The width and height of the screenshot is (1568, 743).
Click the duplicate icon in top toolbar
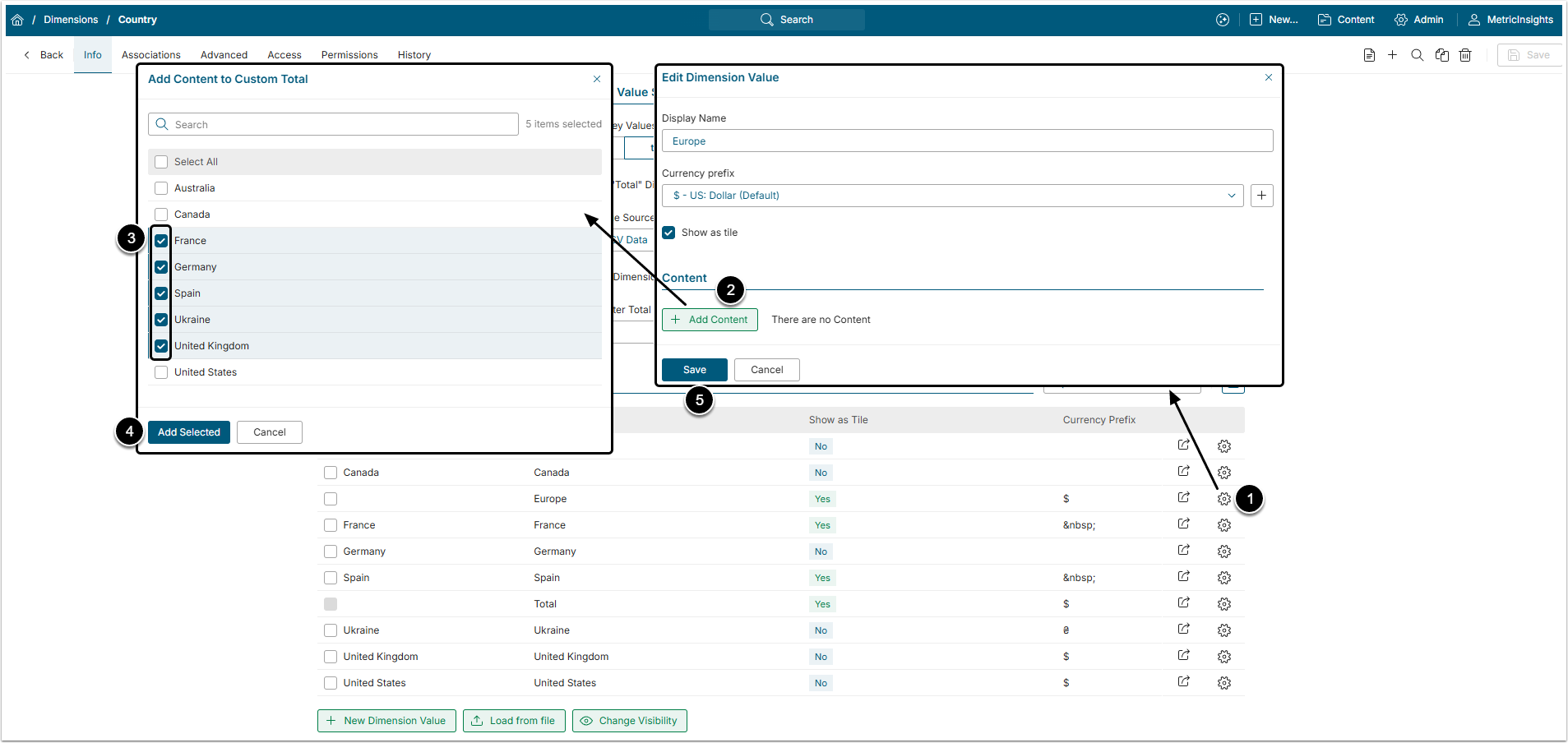click(x=1441, y=55)
